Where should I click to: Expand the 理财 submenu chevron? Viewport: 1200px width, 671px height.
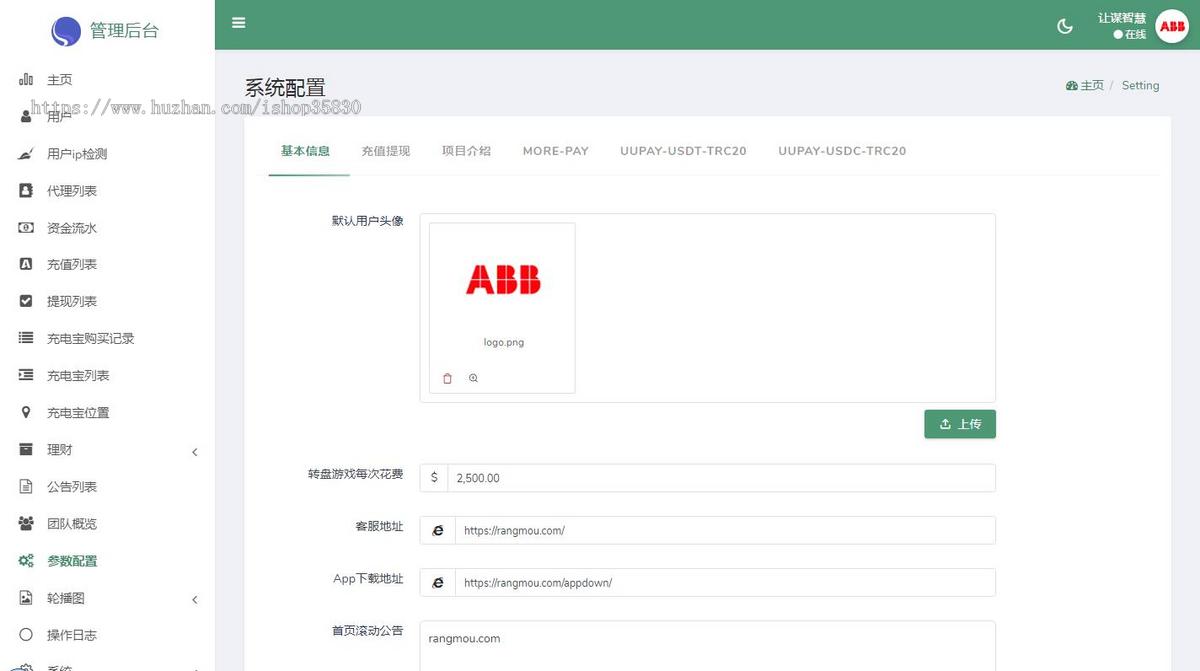click(x=195, y=452)
